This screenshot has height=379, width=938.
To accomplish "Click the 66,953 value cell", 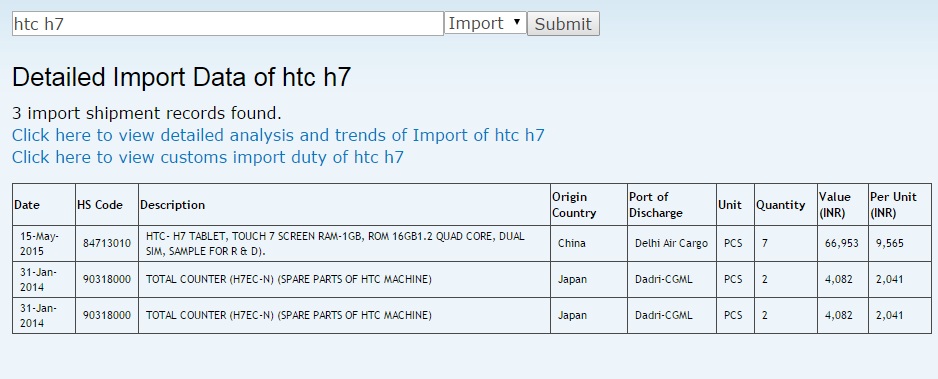I will click(x=843, y=243).
